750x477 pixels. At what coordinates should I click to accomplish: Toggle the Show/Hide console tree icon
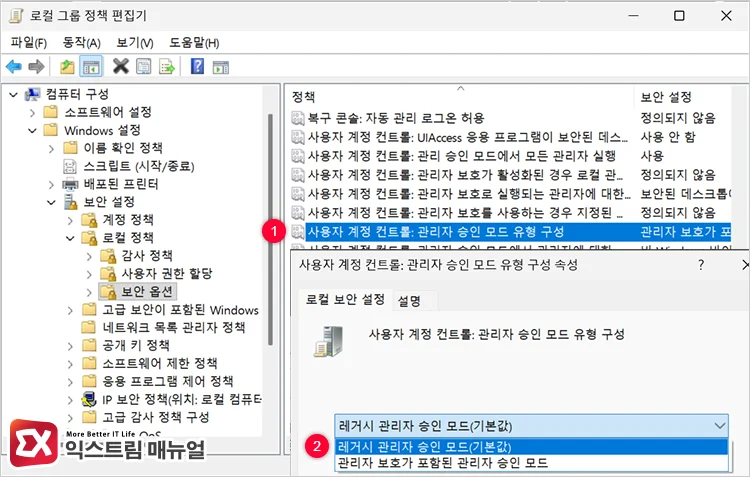[x=91, y=67]
